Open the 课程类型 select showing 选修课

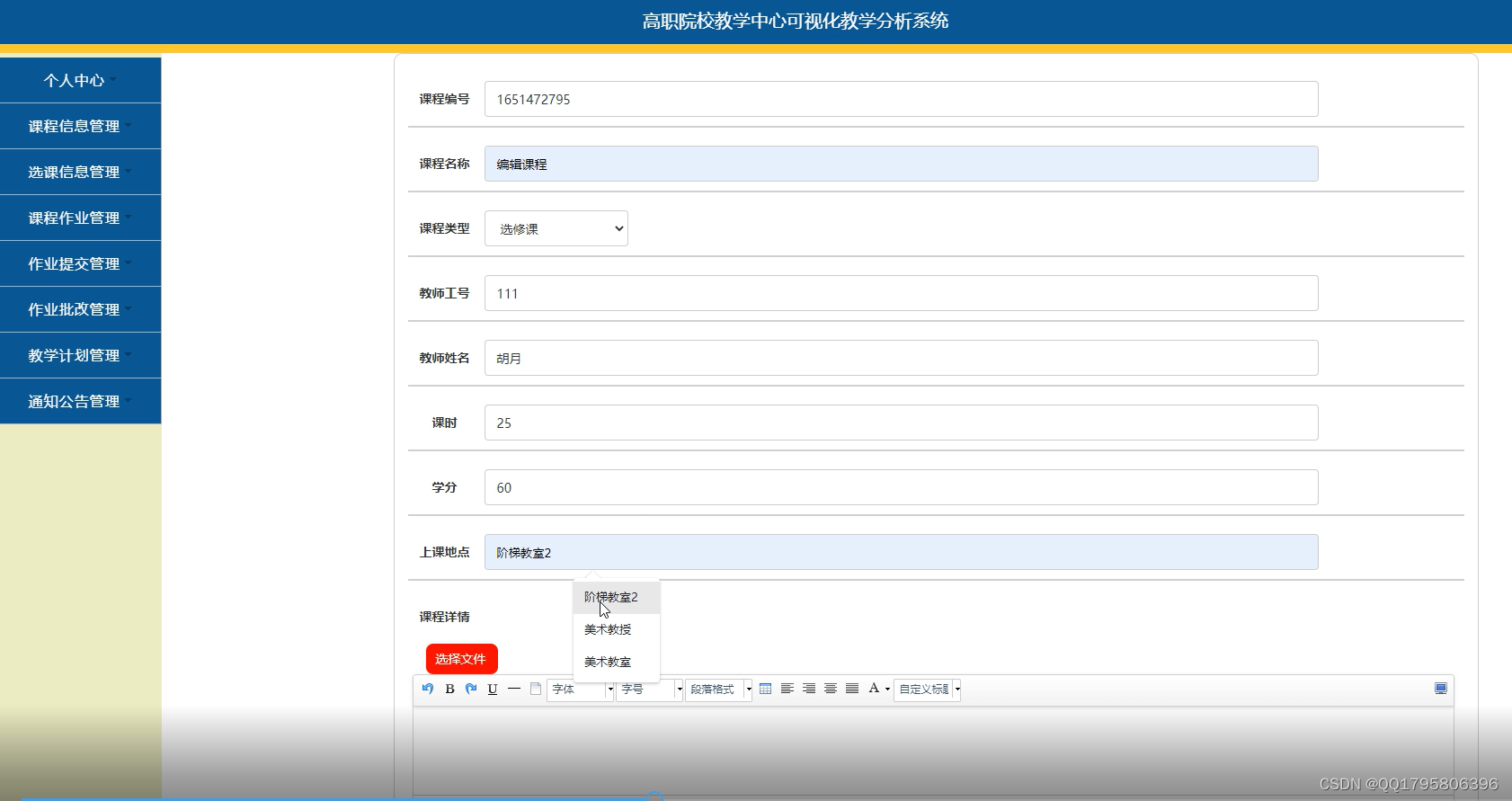(x=556, y=228)
